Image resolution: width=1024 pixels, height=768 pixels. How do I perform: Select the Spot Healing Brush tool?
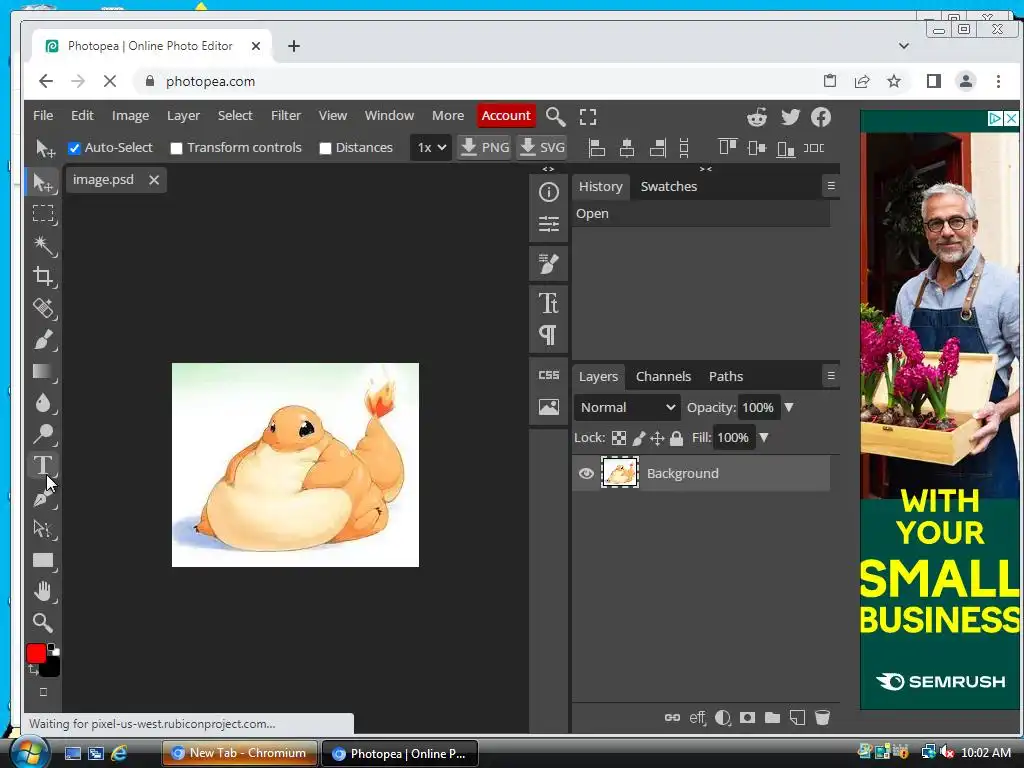point(43,308)
